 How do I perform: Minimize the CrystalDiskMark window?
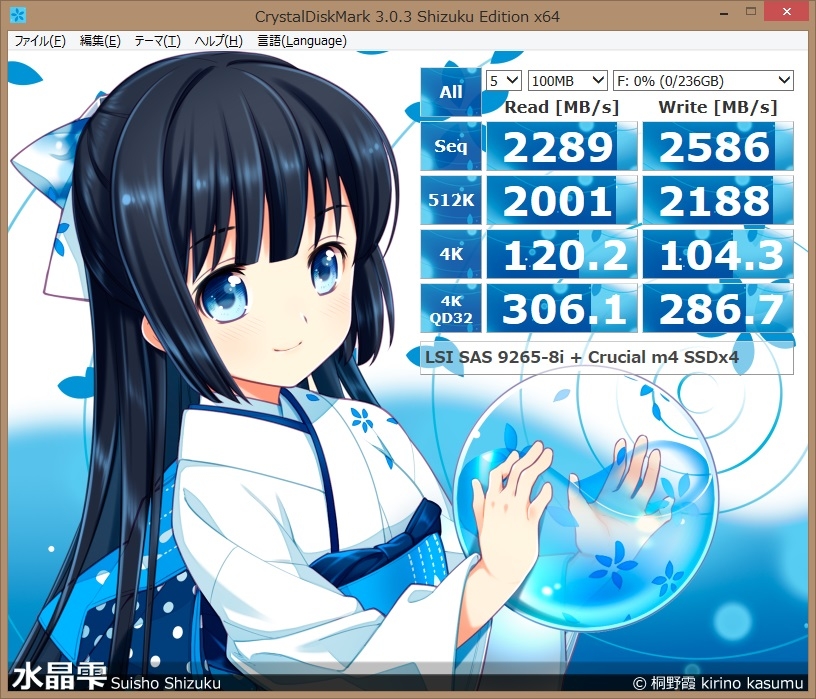(x=724, y=12)
